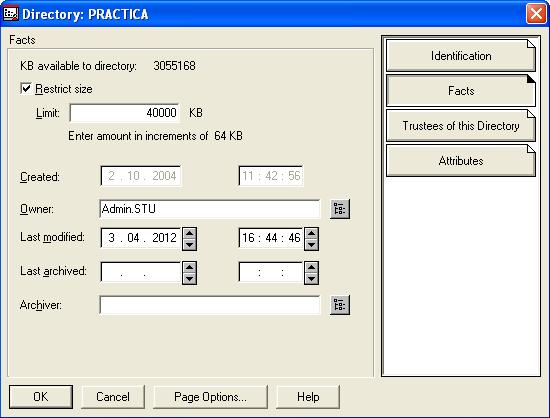Increase the Last archived date with the up arrow

(x=189, y=267)
